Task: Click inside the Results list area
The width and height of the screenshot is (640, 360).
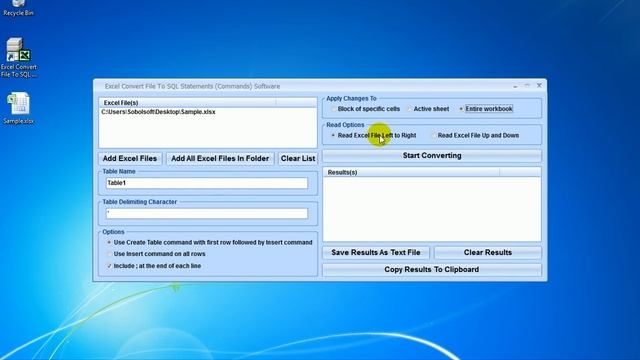Action: coord(432,209)
